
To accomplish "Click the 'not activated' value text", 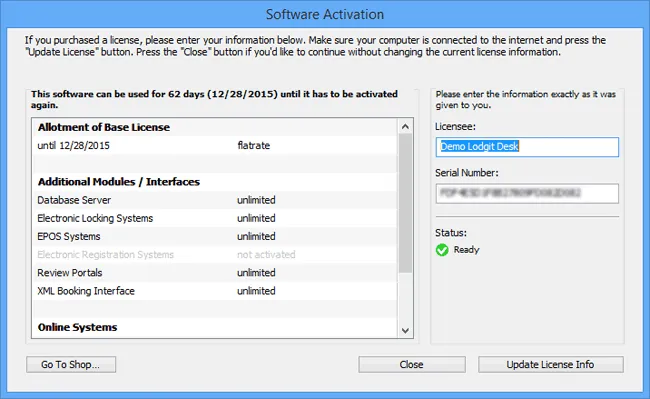I will click(266, 255).
